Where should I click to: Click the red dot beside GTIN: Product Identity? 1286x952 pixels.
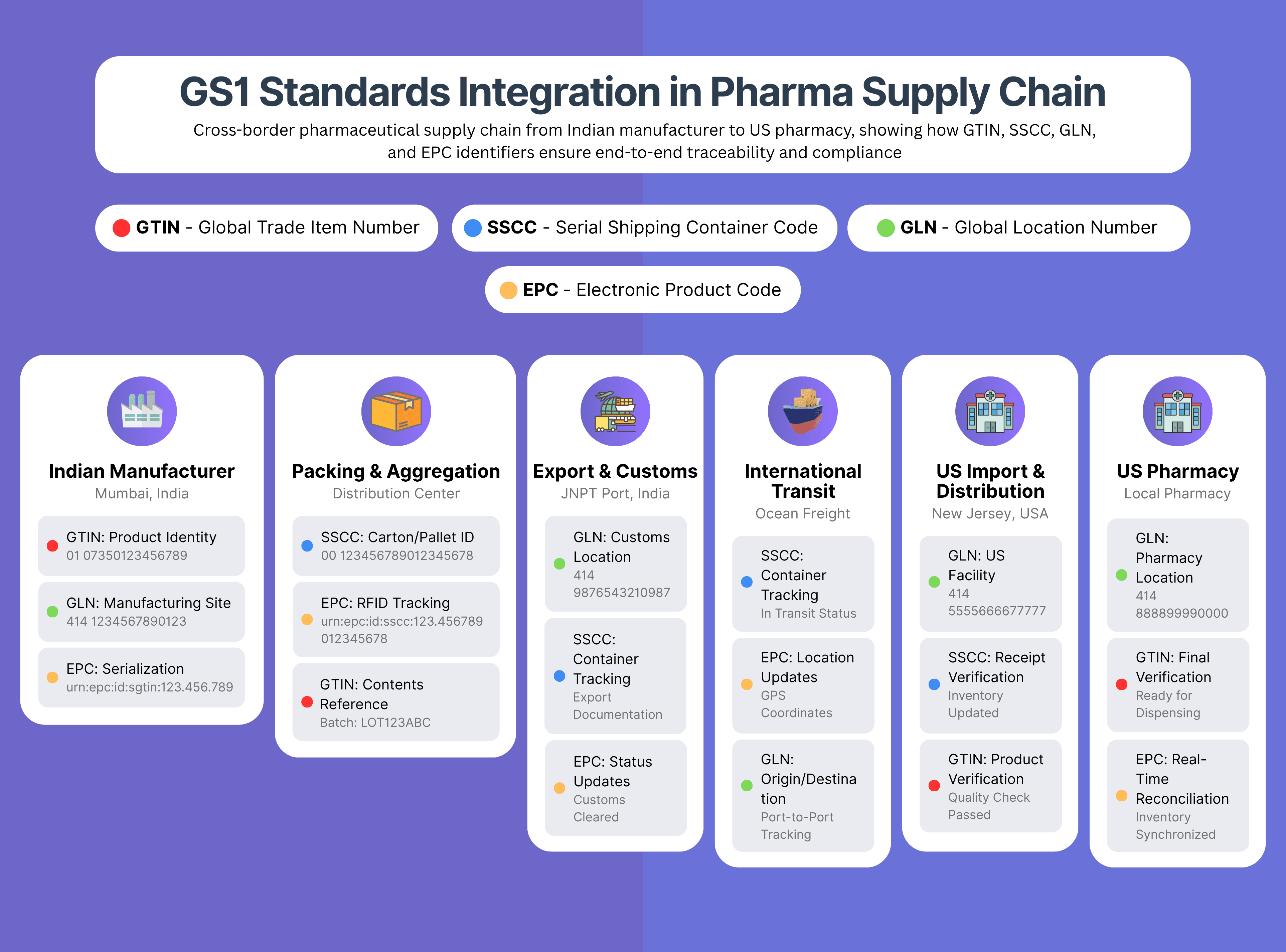point(52,546)
